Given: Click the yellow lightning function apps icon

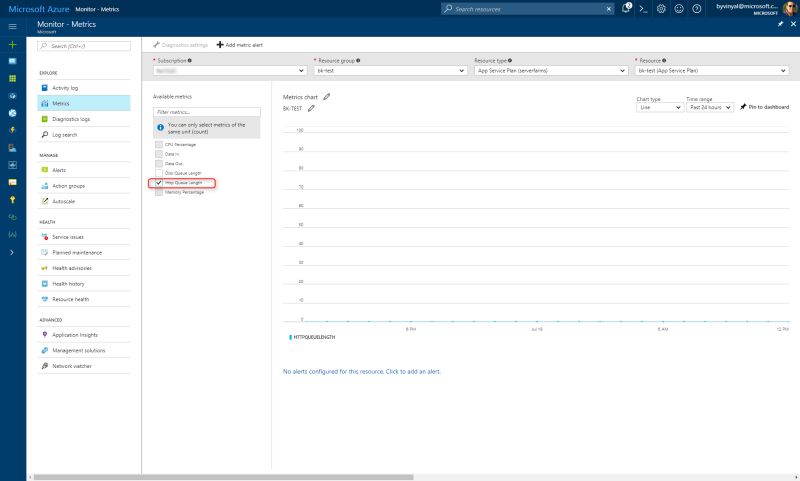Looking at the screenshot, I should pyautogui.click(x=12, y=130).
